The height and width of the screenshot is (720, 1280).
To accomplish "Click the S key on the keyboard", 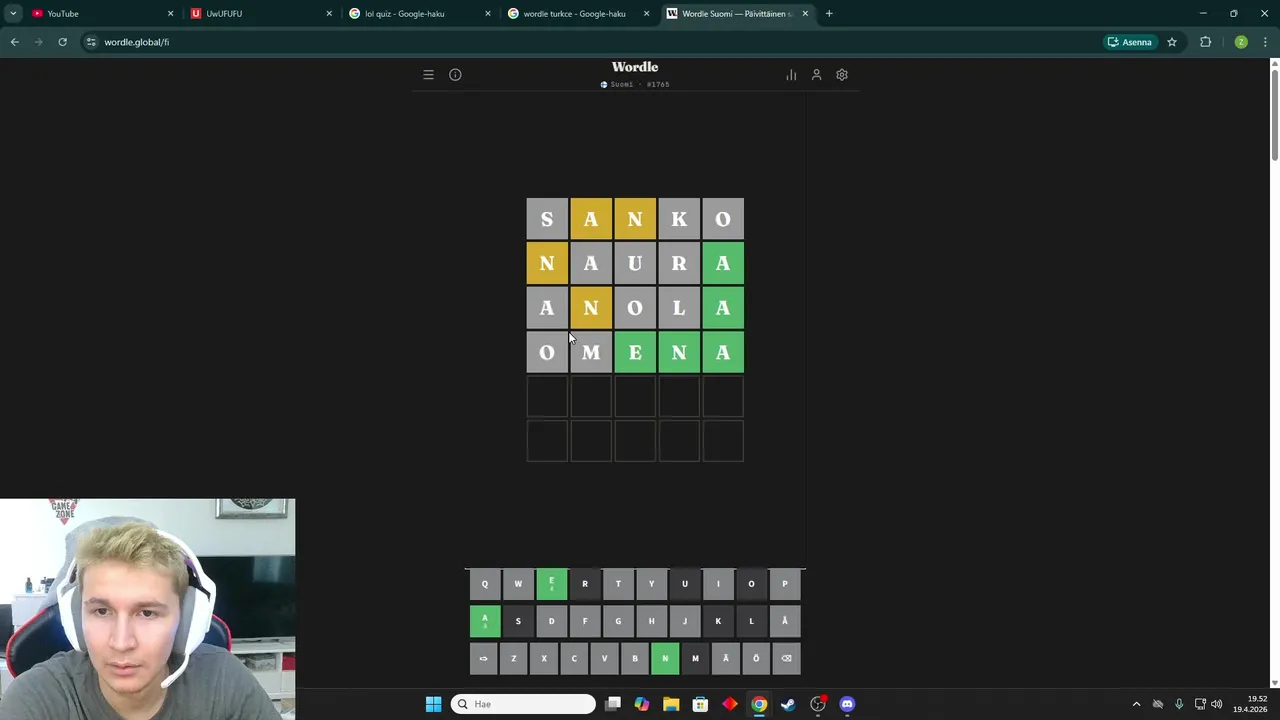I will point(518,621).
